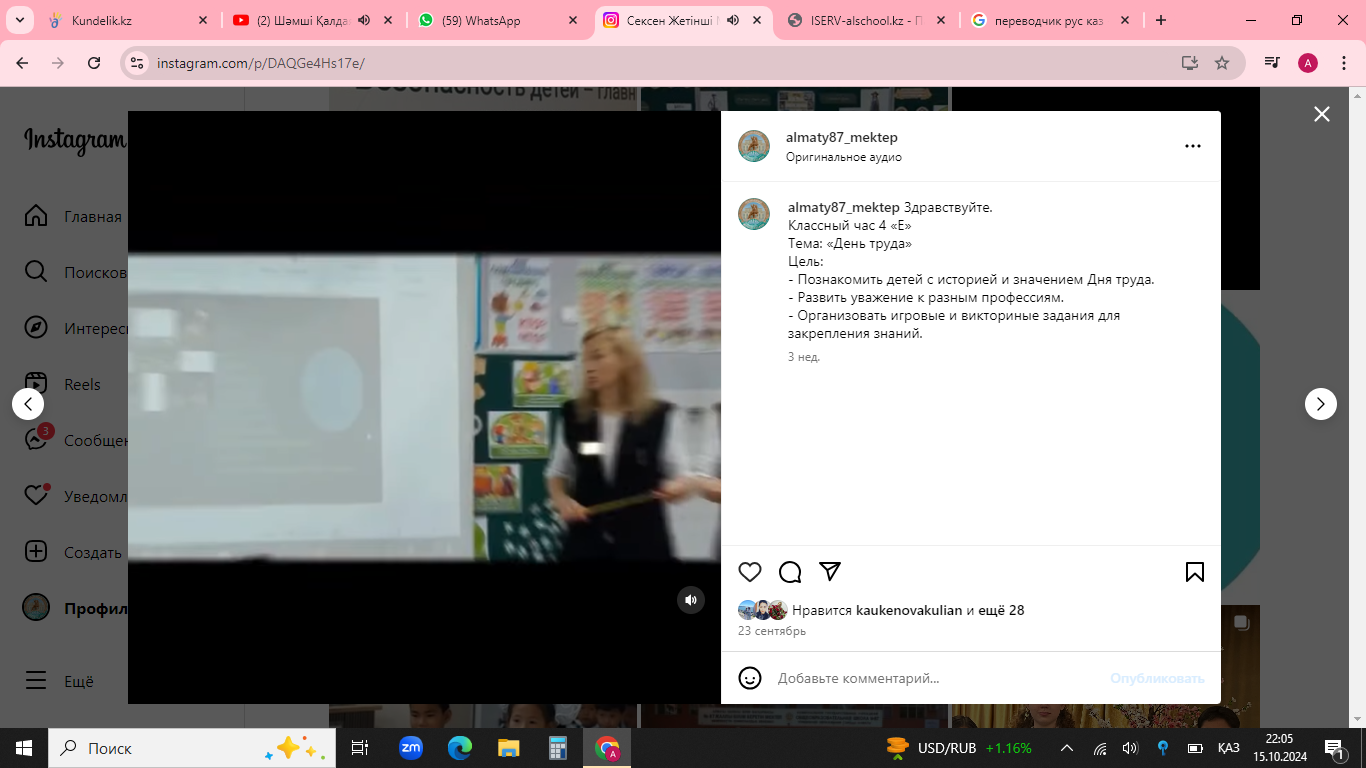This screenshot has width=1366, height=768.
Task: Click the almaty87_mektep username in post header
Action: point(842,137)
